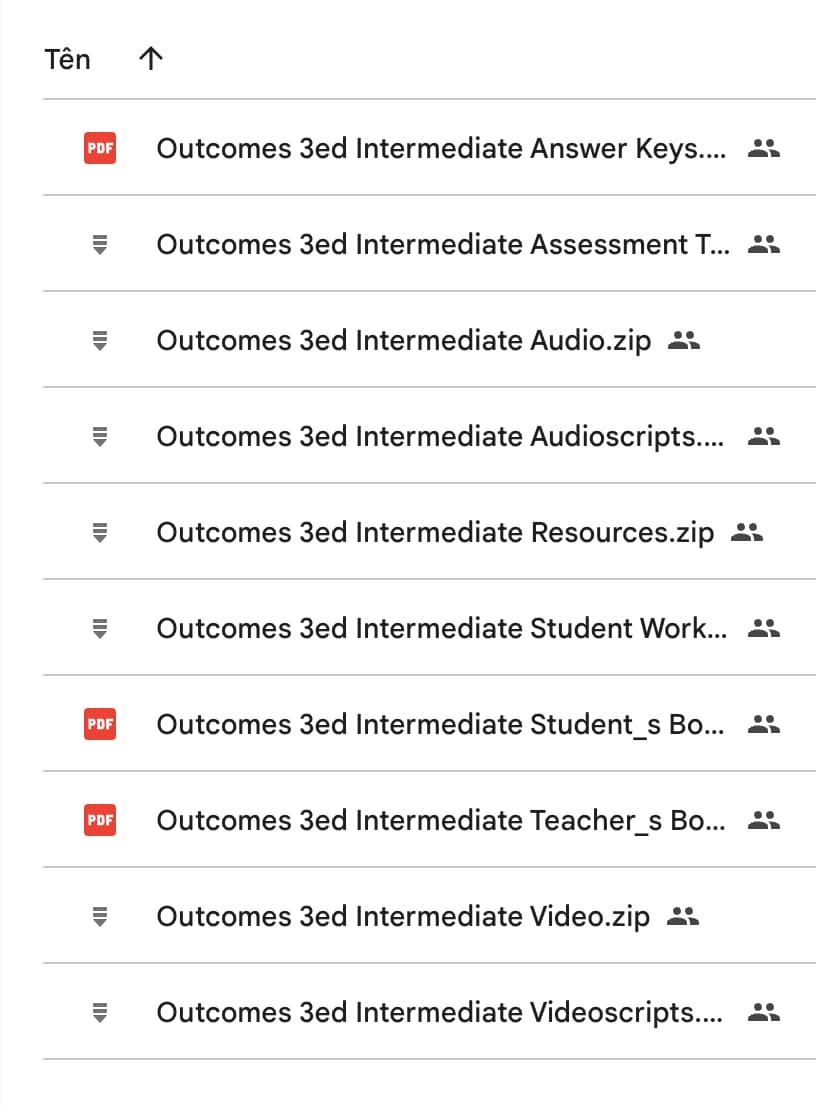Select "Outcomes 3ed Intermediate Videoscripts...." file name
Image resolution: width=816 pixels, height=1108 pixels.
(x=439, y=1013)
